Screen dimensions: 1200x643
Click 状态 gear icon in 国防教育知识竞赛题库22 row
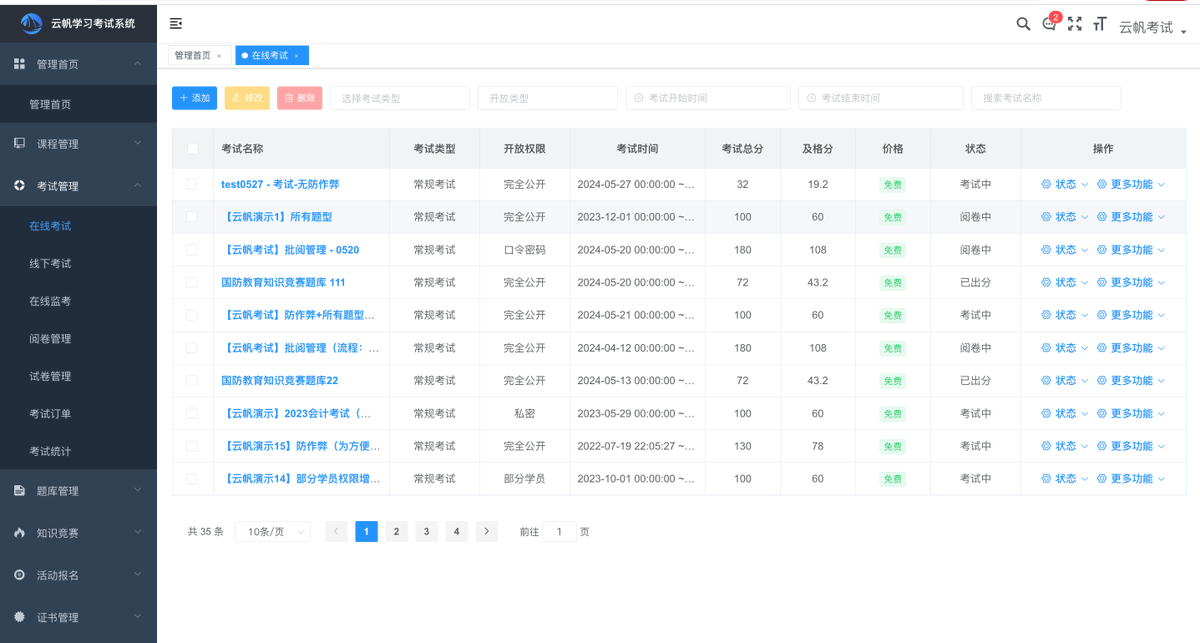[x=1046, y=381]
